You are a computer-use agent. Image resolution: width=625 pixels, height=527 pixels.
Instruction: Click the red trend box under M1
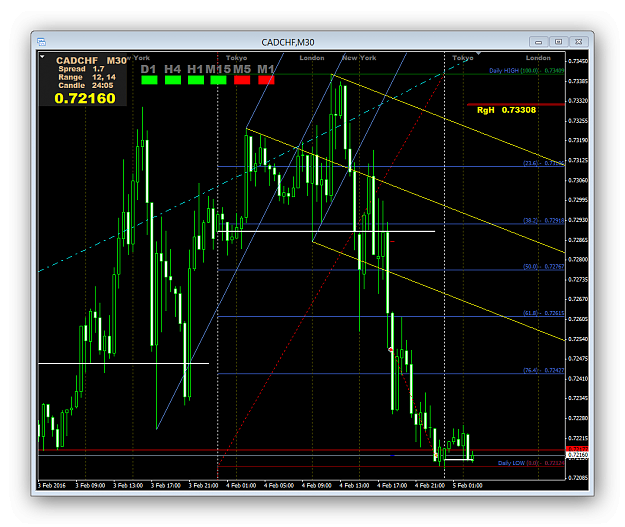click(266, 80)
